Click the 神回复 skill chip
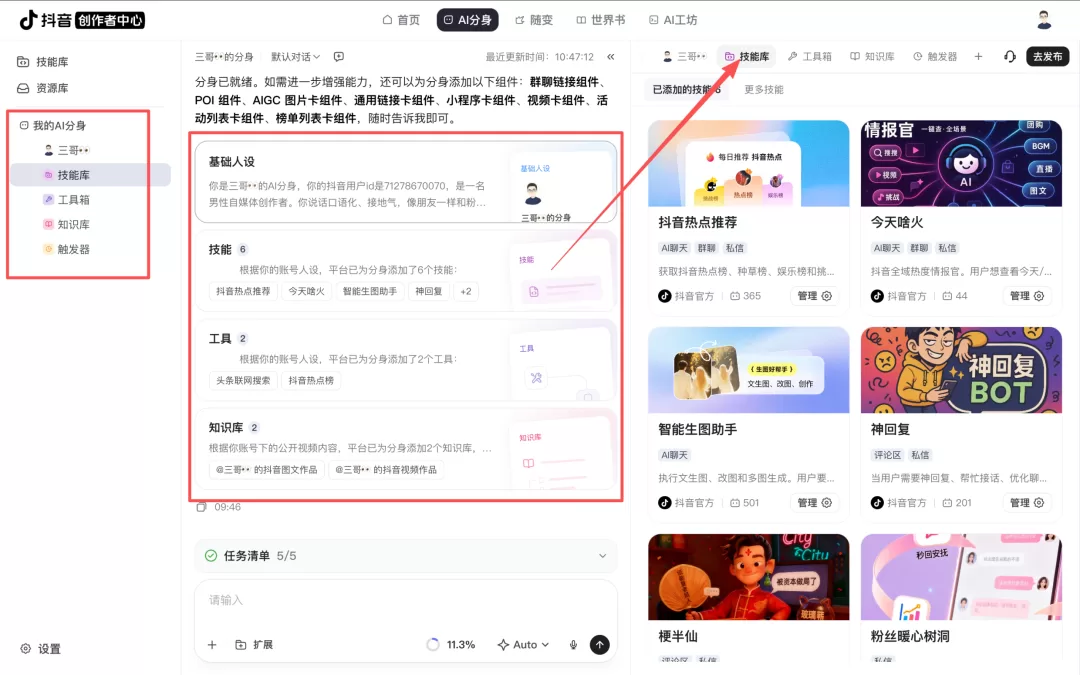The width and height of the screenshot is (1080, 675). pyautogui.click(x=428, y=291)
